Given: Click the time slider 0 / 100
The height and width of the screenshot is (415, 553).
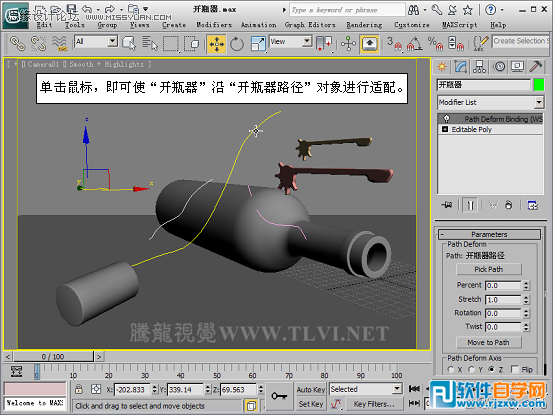Looking at the screenshot, I should (53, 356).
